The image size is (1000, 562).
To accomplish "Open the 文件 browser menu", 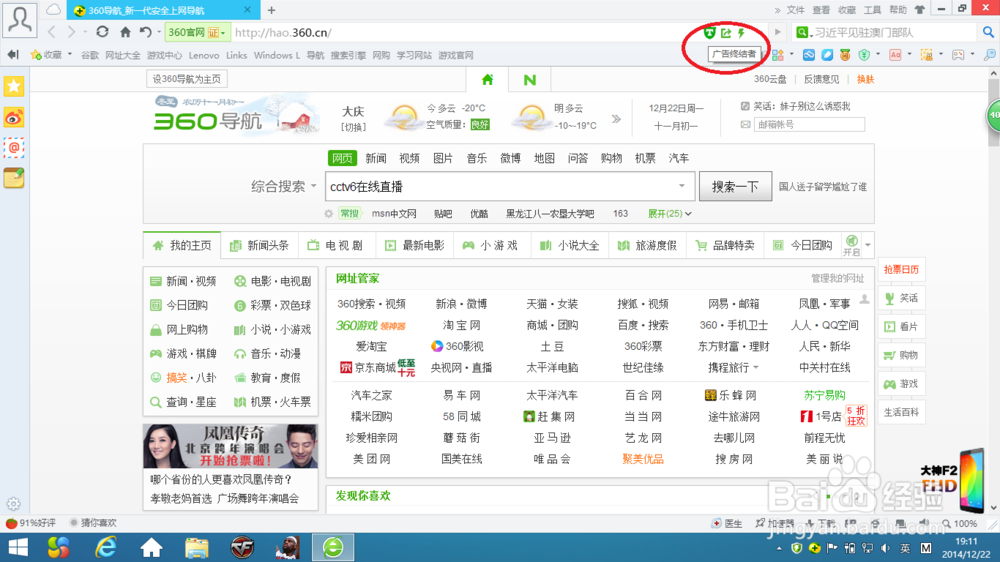I will point(795,10).
